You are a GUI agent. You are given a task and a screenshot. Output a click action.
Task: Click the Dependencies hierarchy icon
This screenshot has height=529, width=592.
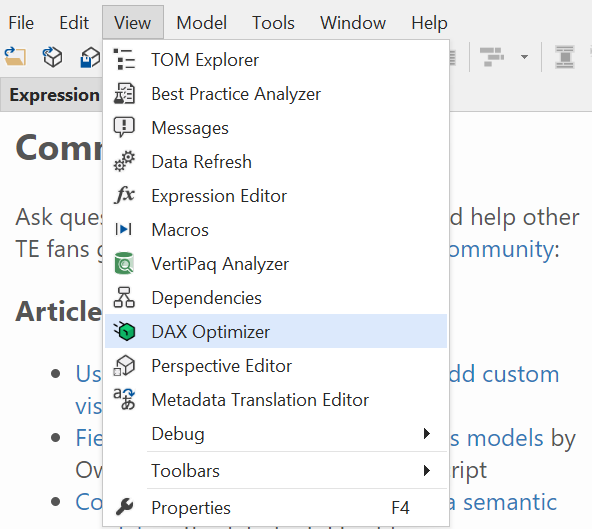[x=124, y=297]
